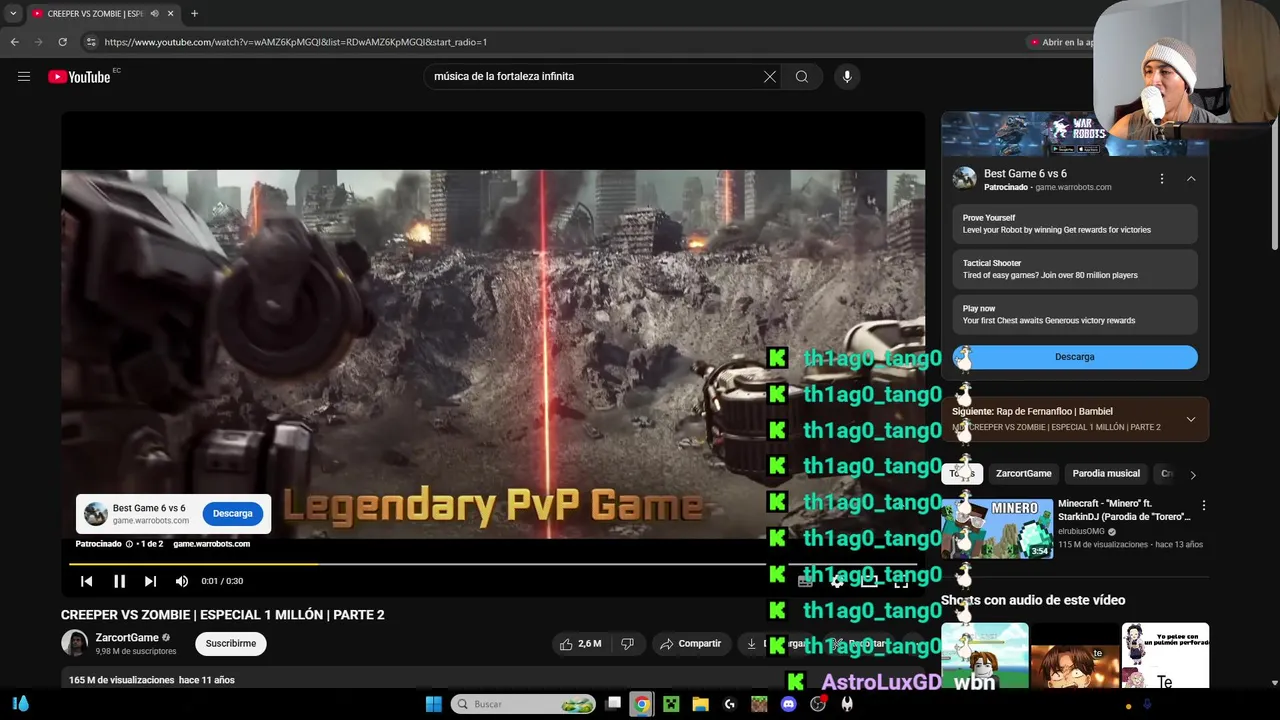This screenshot has width=1280, height=720.
Task: Start voice search with microphone
Action: (x=847, y=76)
